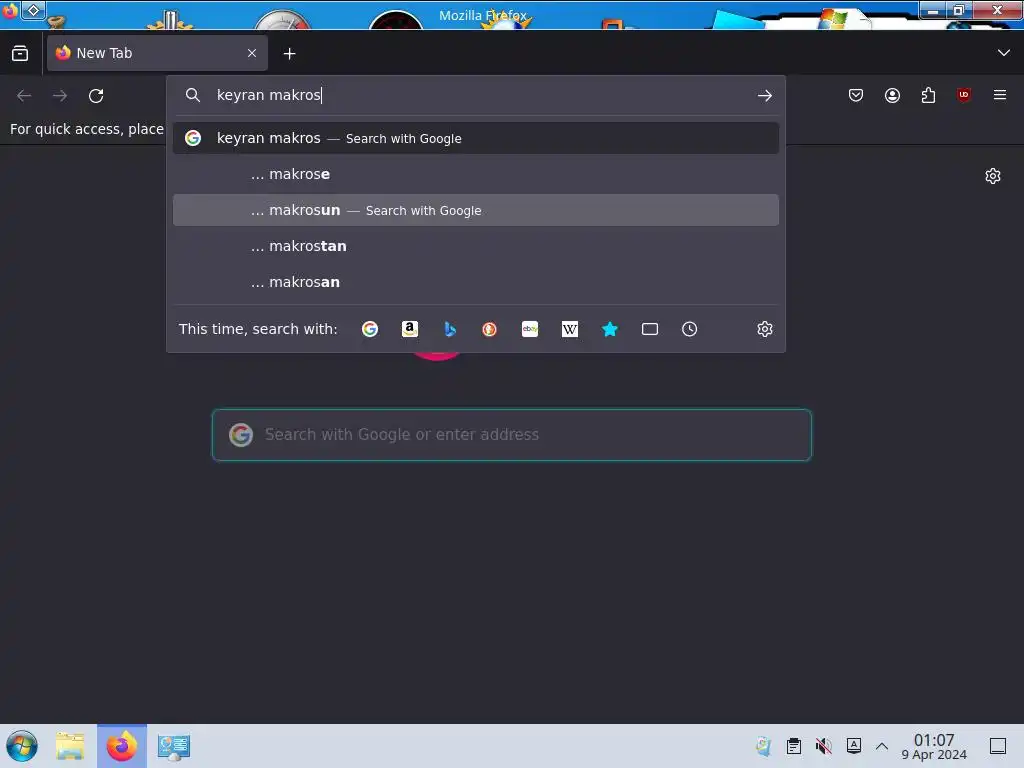This screenshot has height=768, width=1024.
Task: Click Firefox icon in the taskbar
Action: 122,746
